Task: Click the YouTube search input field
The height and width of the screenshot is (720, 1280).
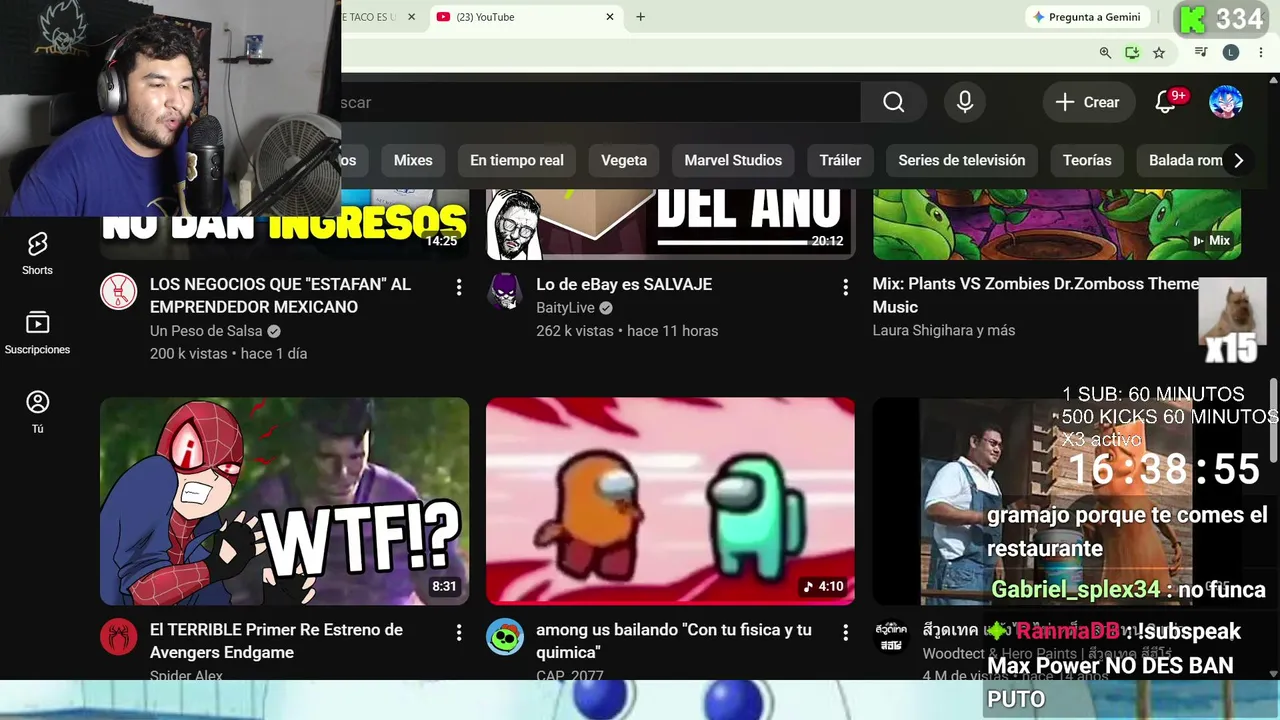Action: 600,102
